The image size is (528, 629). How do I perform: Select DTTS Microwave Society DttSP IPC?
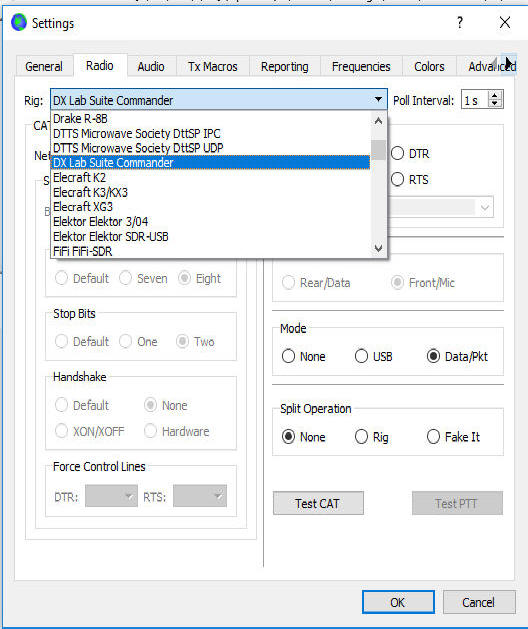211,133
